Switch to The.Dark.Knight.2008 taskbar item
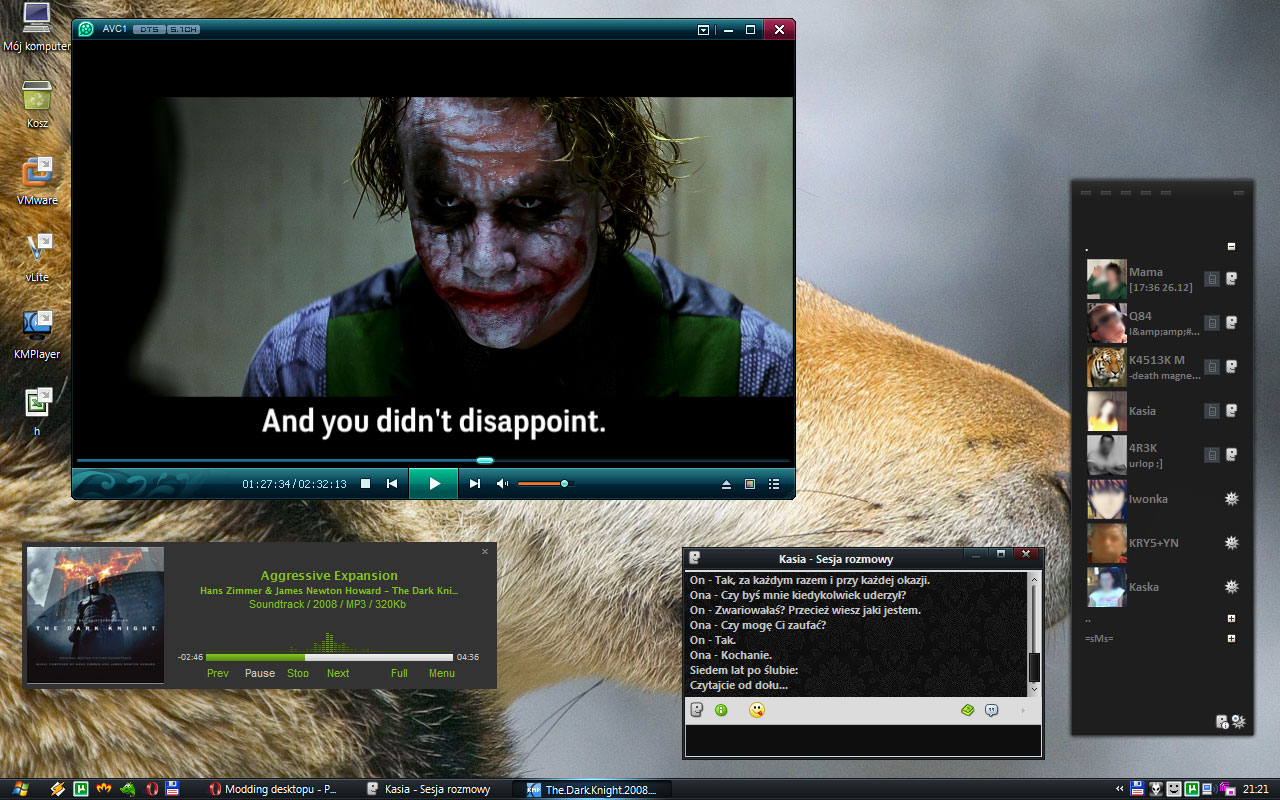 click(x=591, y=789)
